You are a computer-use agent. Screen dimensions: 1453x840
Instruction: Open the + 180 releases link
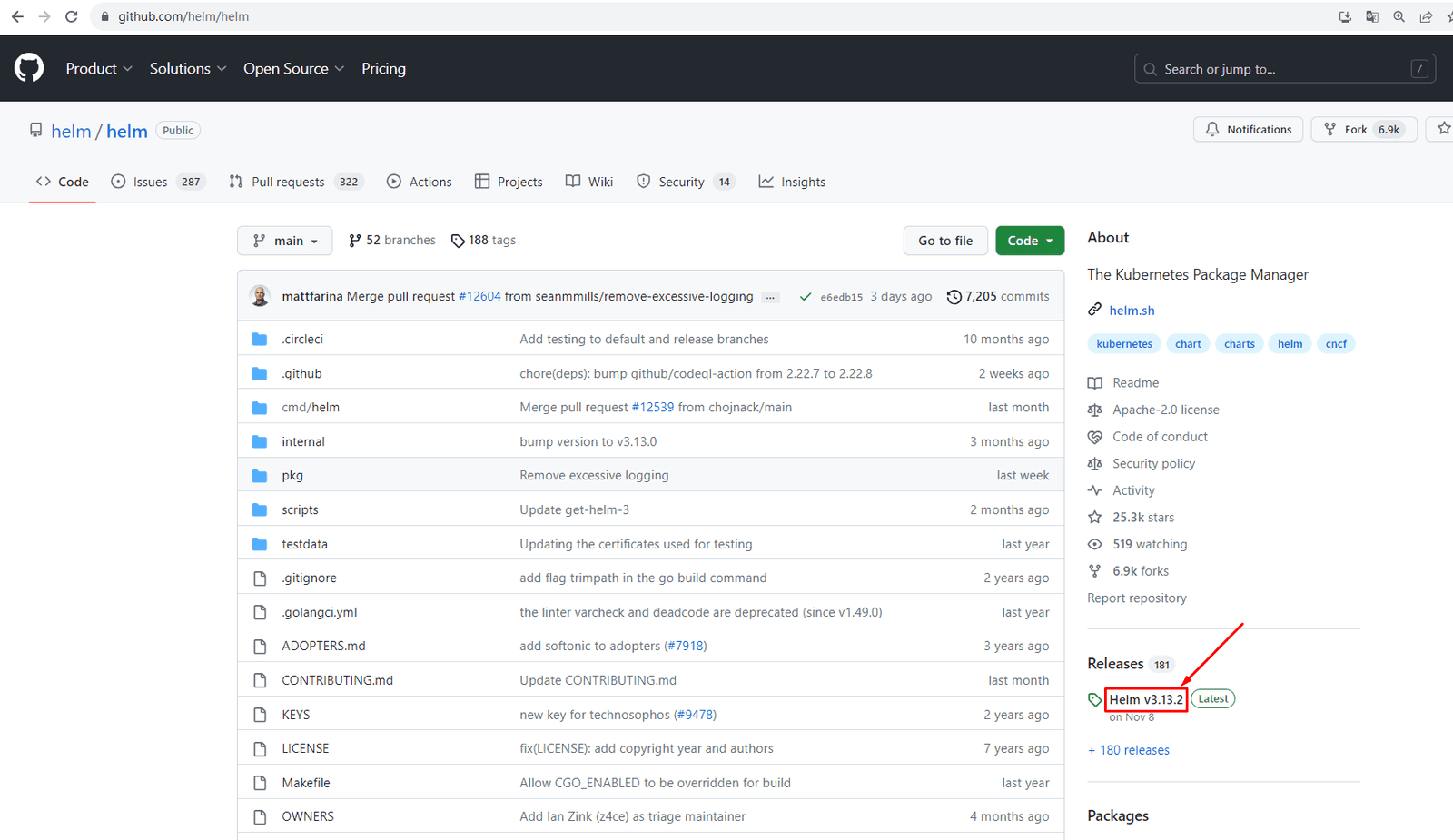pos(1129,750)
